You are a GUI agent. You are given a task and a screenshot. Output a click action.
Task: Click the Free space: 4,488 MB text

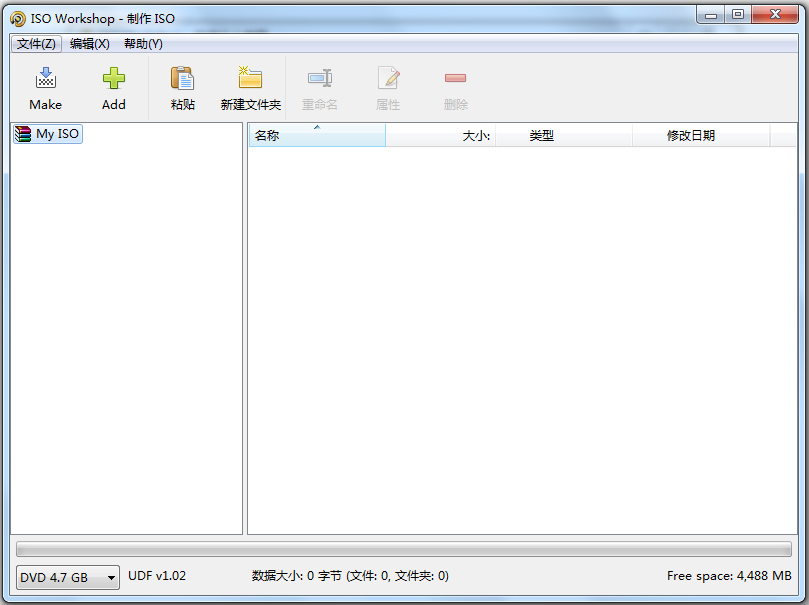point(729,576)
